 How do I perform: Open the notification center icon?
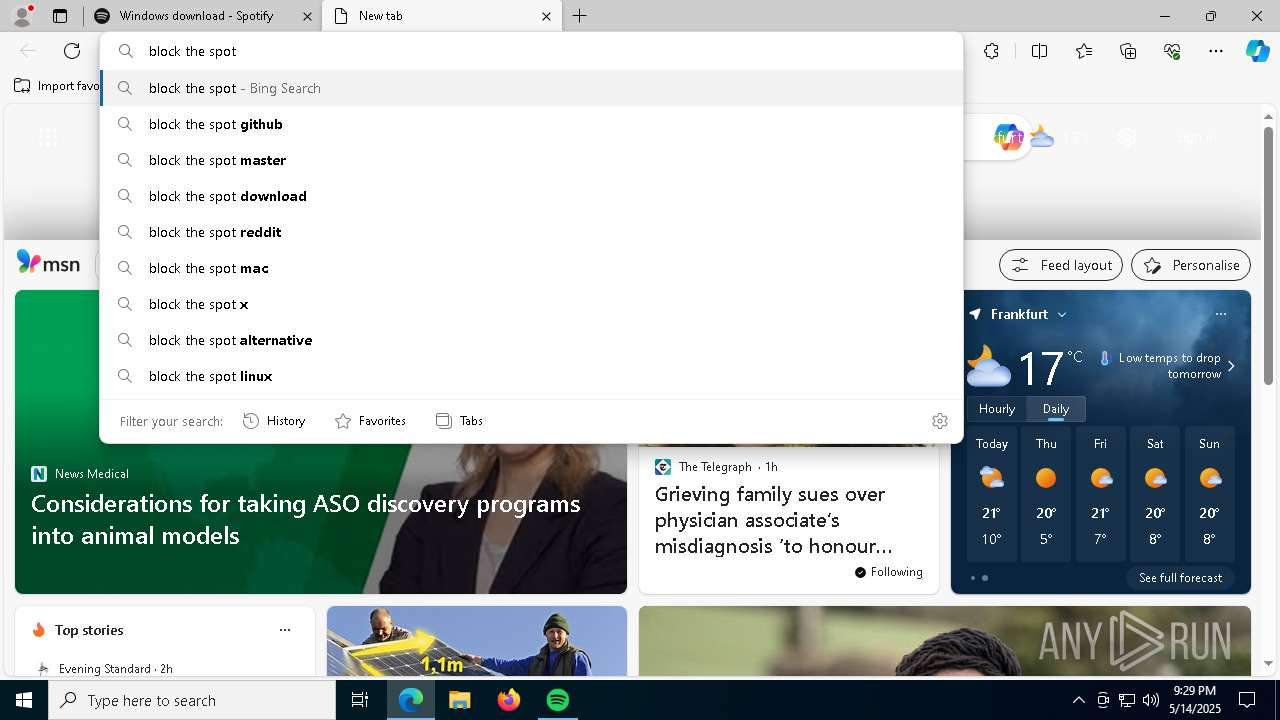click(x=1247, y=700)
